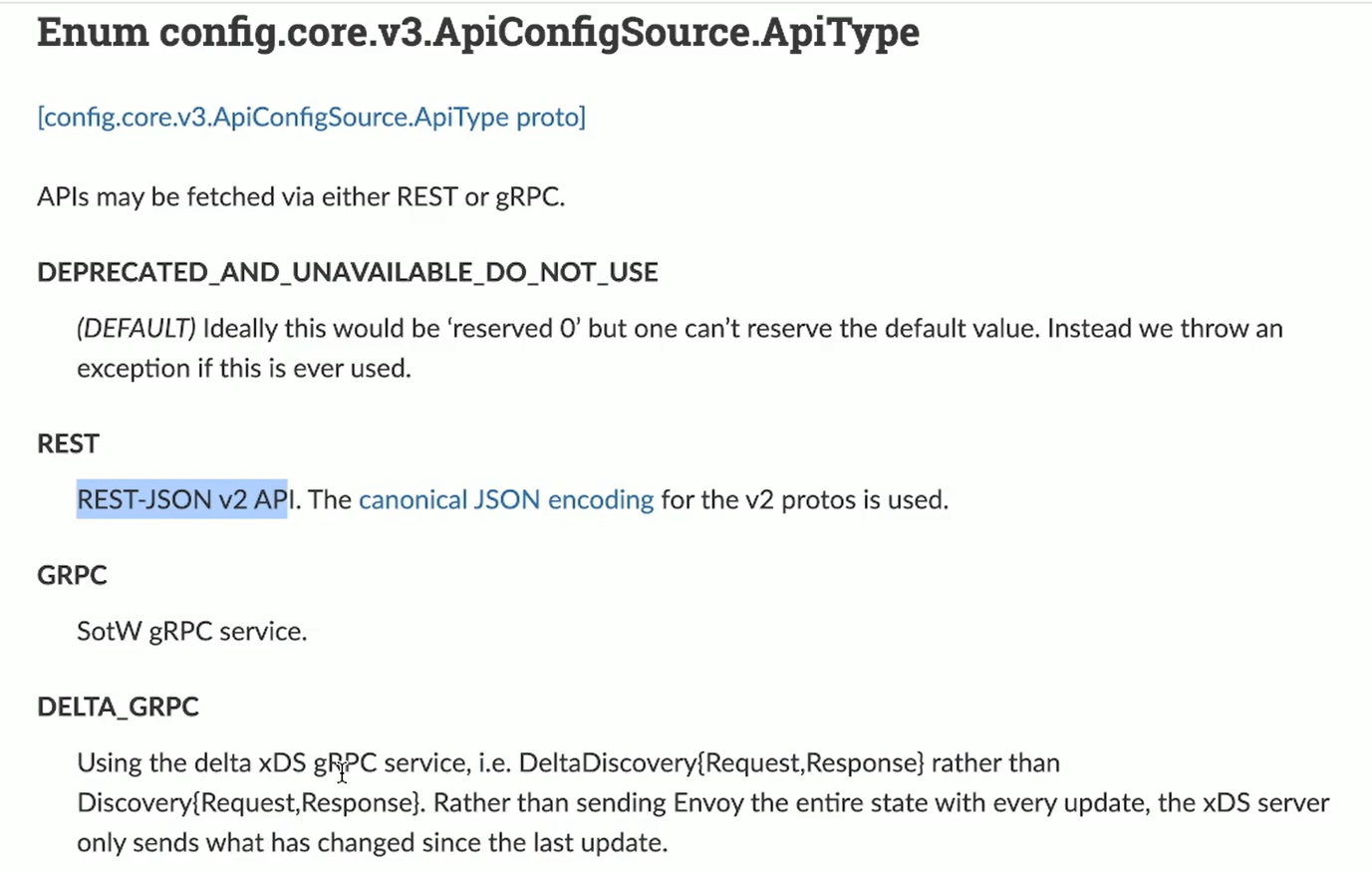Click the Enum config.core.v3.ApiConfigSource.ApiType page heading
This screenshot has height=872, width=1372.
478,32
